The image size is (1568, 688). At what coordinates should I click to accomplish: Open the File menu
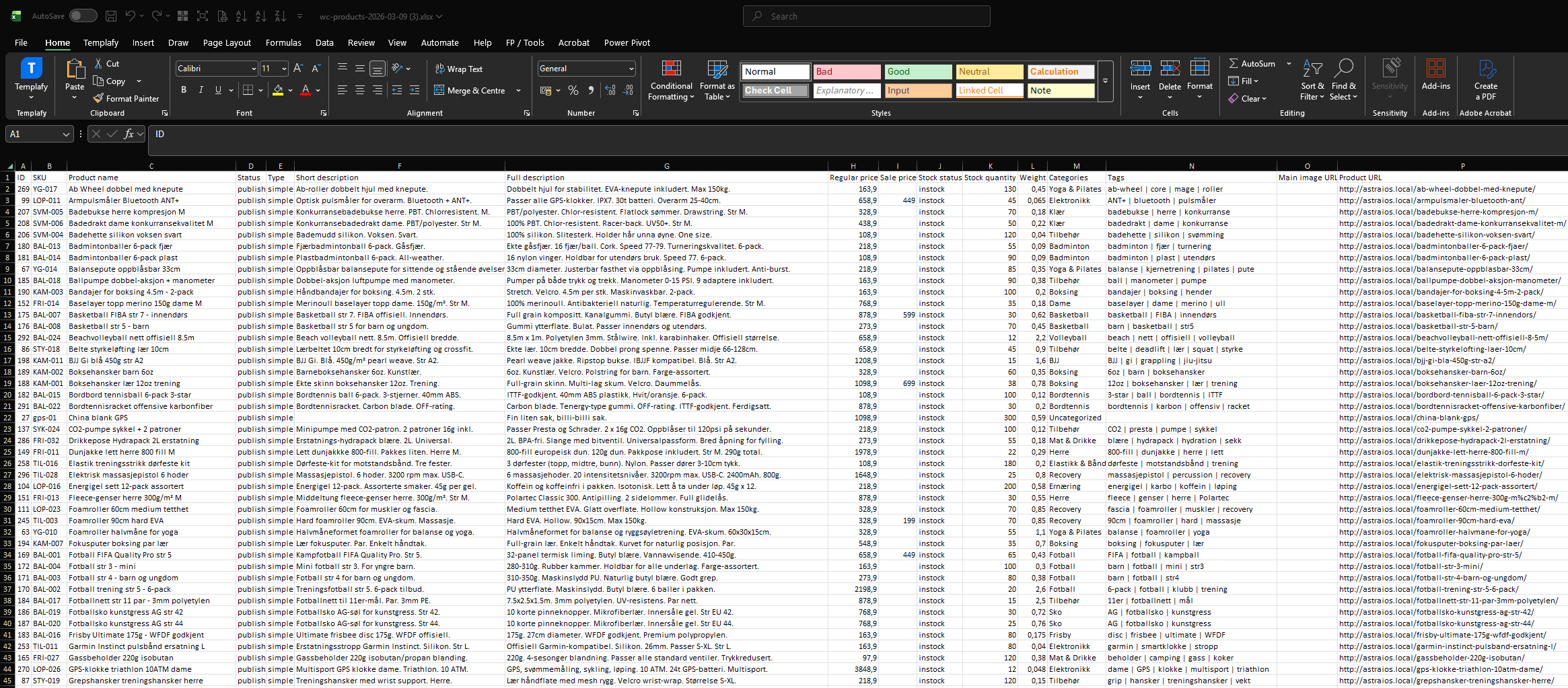[21, 42]
